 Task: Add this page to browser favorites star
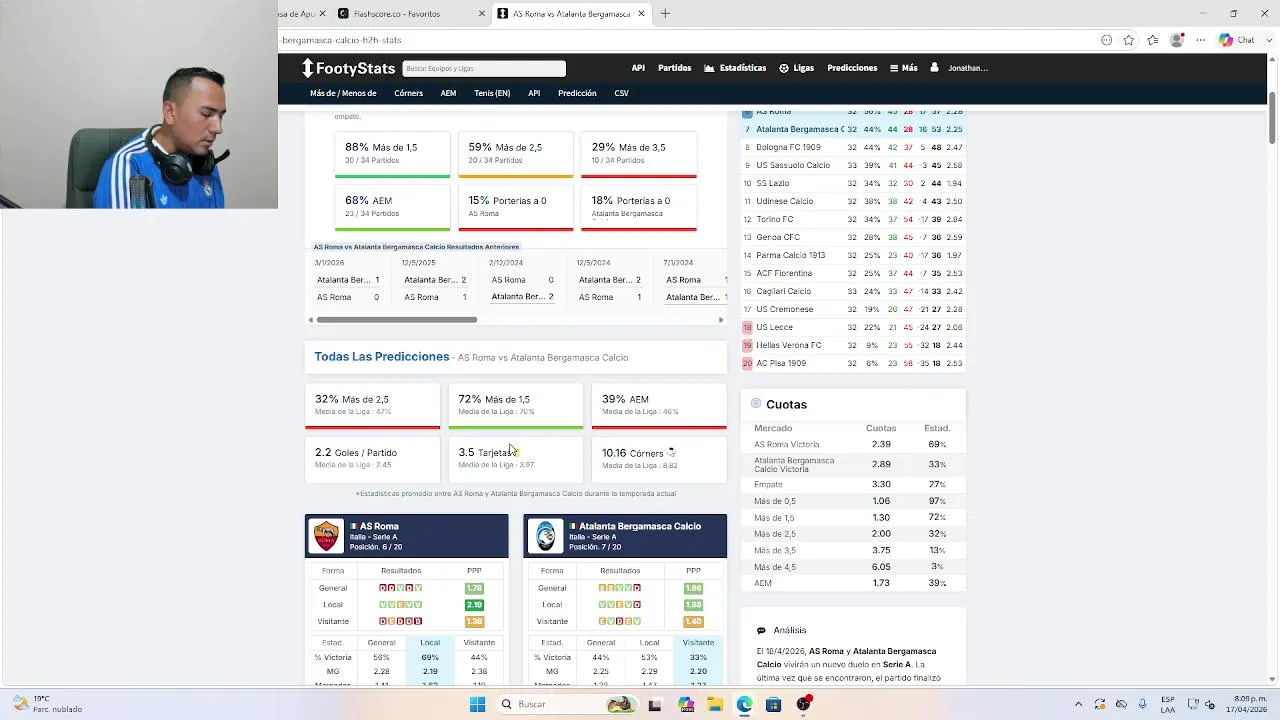click(1129, 40)
